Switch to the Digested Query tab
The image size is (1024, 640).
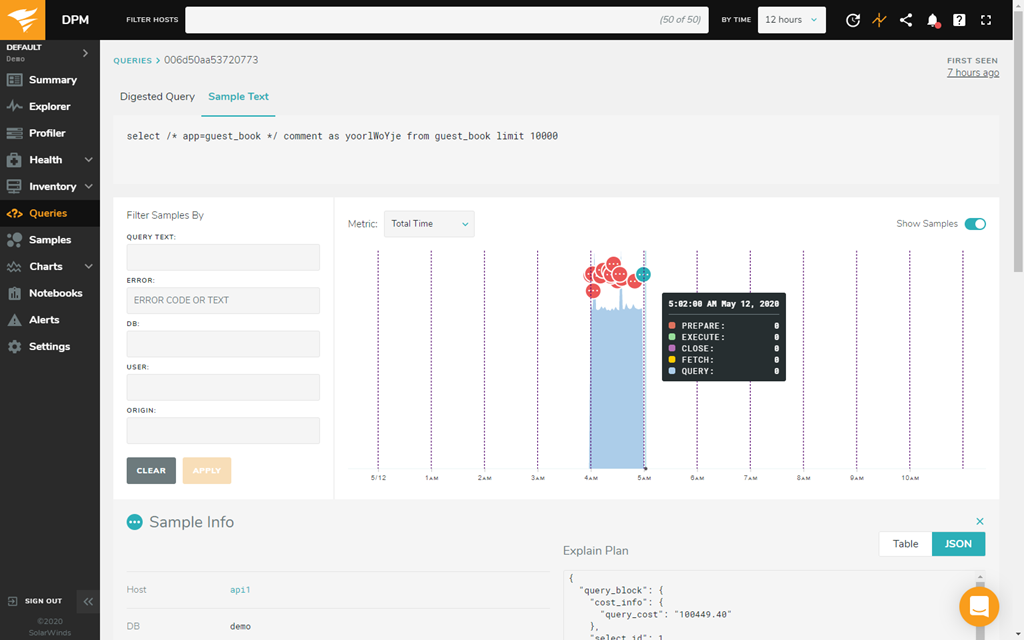pyautogui.click(x=157, y=97)
